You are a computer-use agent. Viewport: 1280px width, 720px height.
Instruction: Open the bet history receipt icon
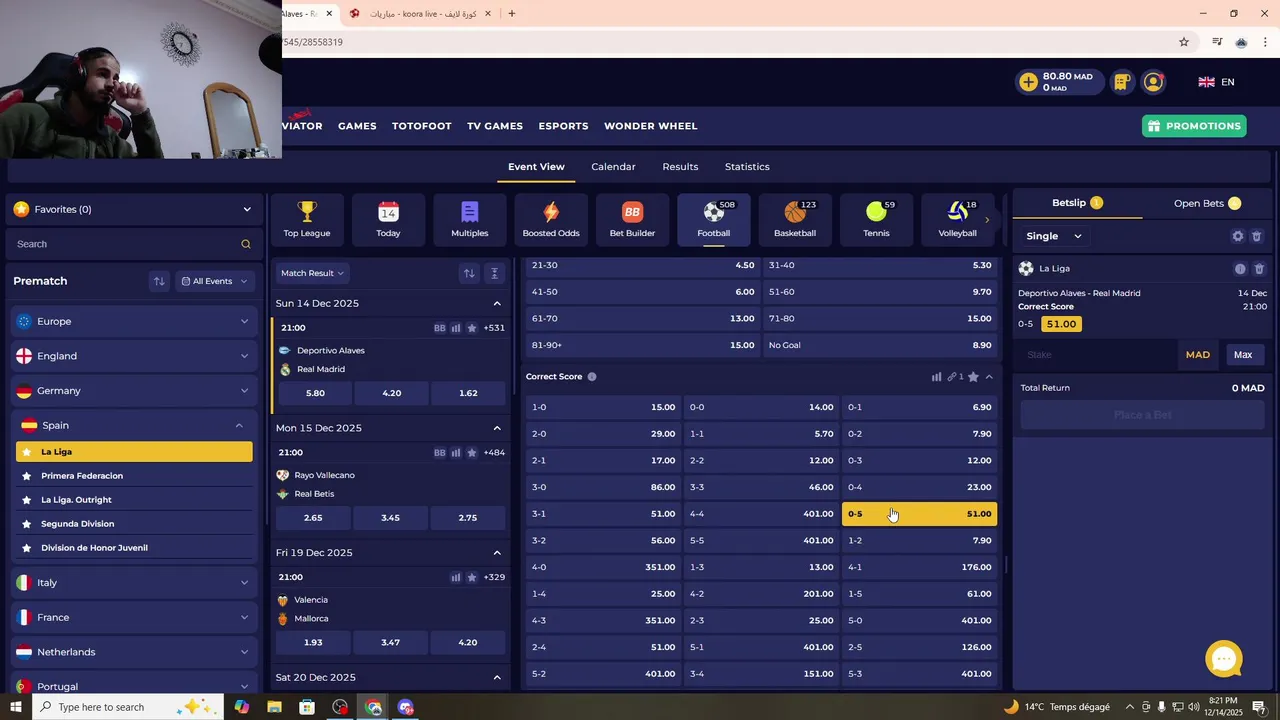click(x=1122, y=82)
